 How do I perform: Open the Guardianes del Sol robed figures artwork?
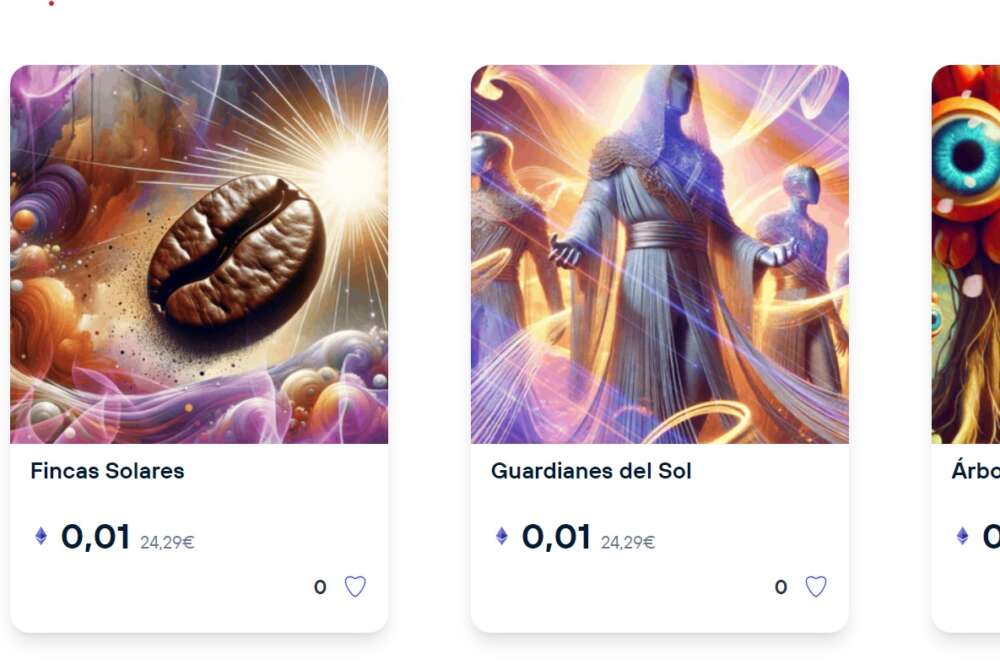(x=659, y=254)
